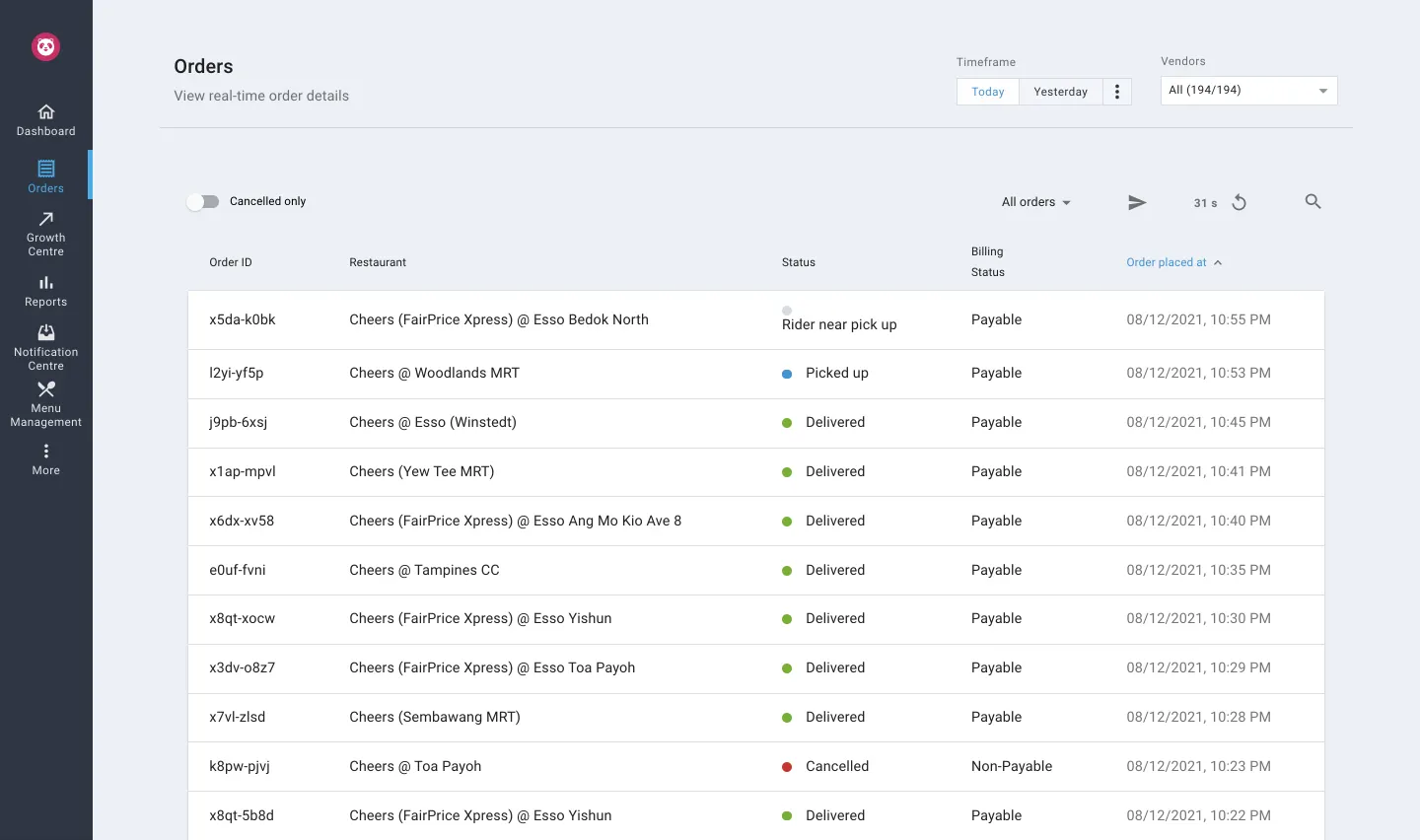Image resolution: width=1420 pixels, height=840 pixels.
Task: Toggle the Cancelled only switch
Action: (x=203, y=201)
